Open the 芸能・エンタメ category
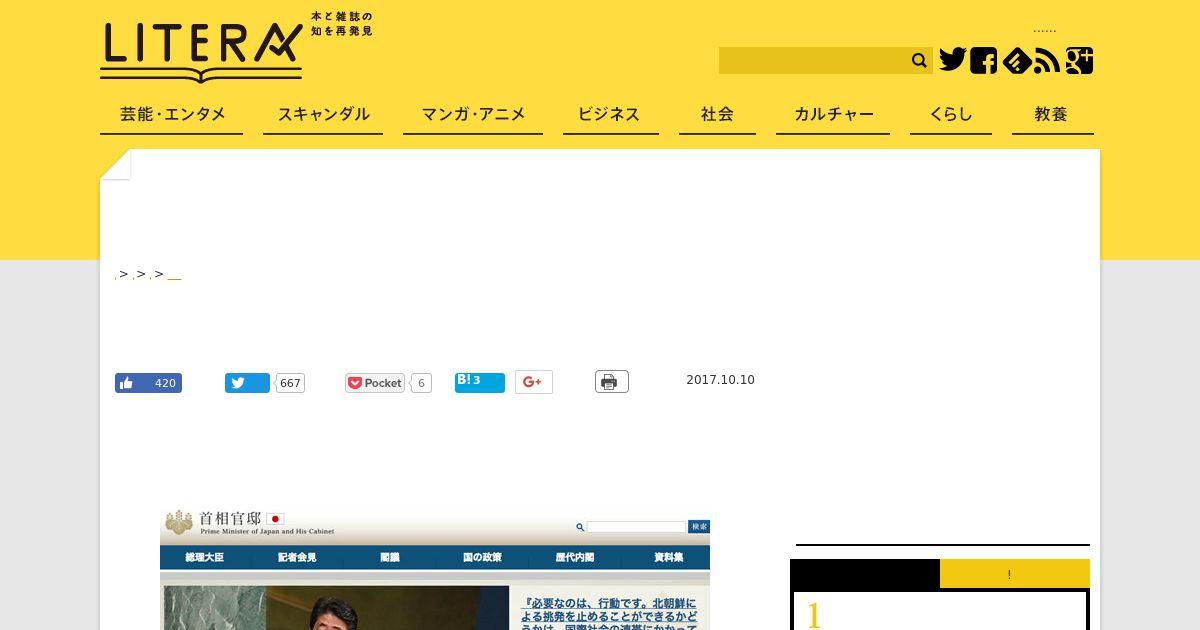This screenshot has height=630, width=1200. click(172, 115)
